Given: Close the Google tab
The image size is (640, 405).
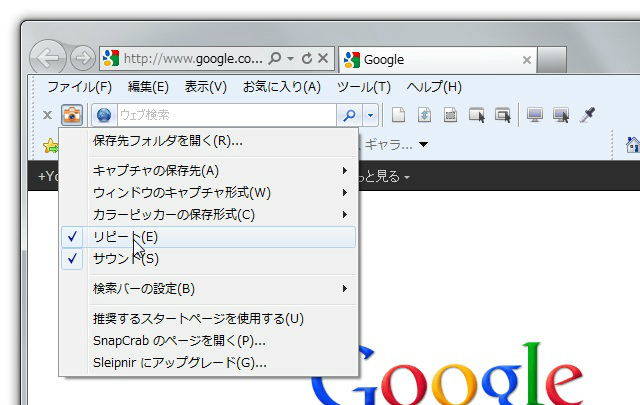Looking at the screenshot, I should pos(527,60).
